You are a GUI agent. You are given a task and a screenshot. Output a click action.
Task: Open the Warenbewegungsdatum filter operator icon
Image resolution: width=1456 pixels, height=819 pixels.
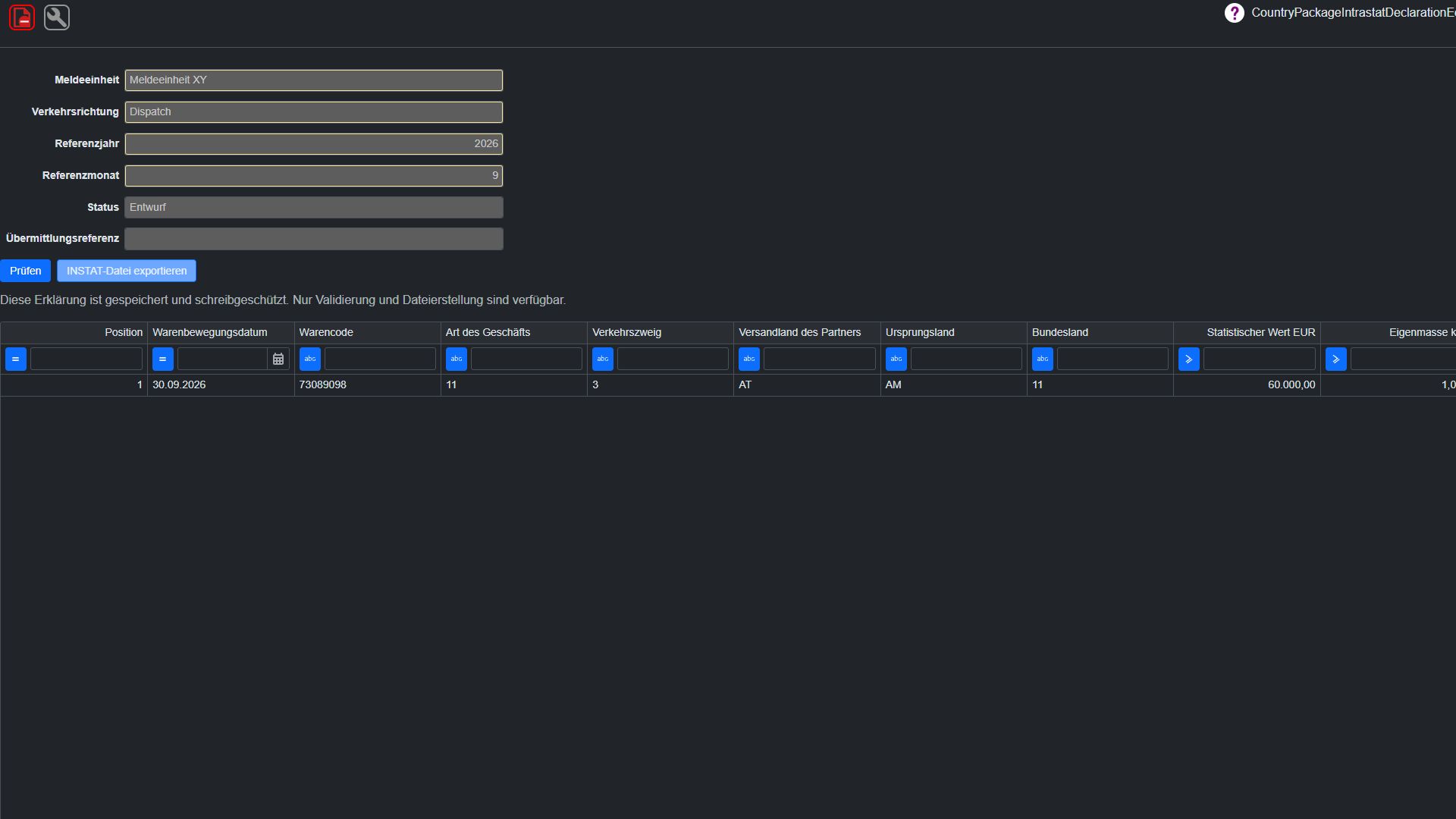[163, 359]
